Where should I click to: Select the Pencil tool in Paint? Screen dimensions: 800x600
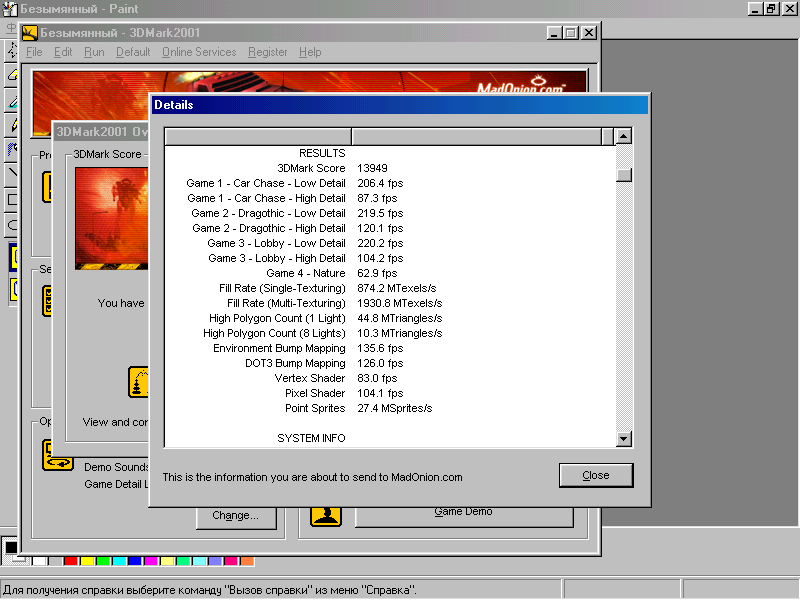[13, 124]
